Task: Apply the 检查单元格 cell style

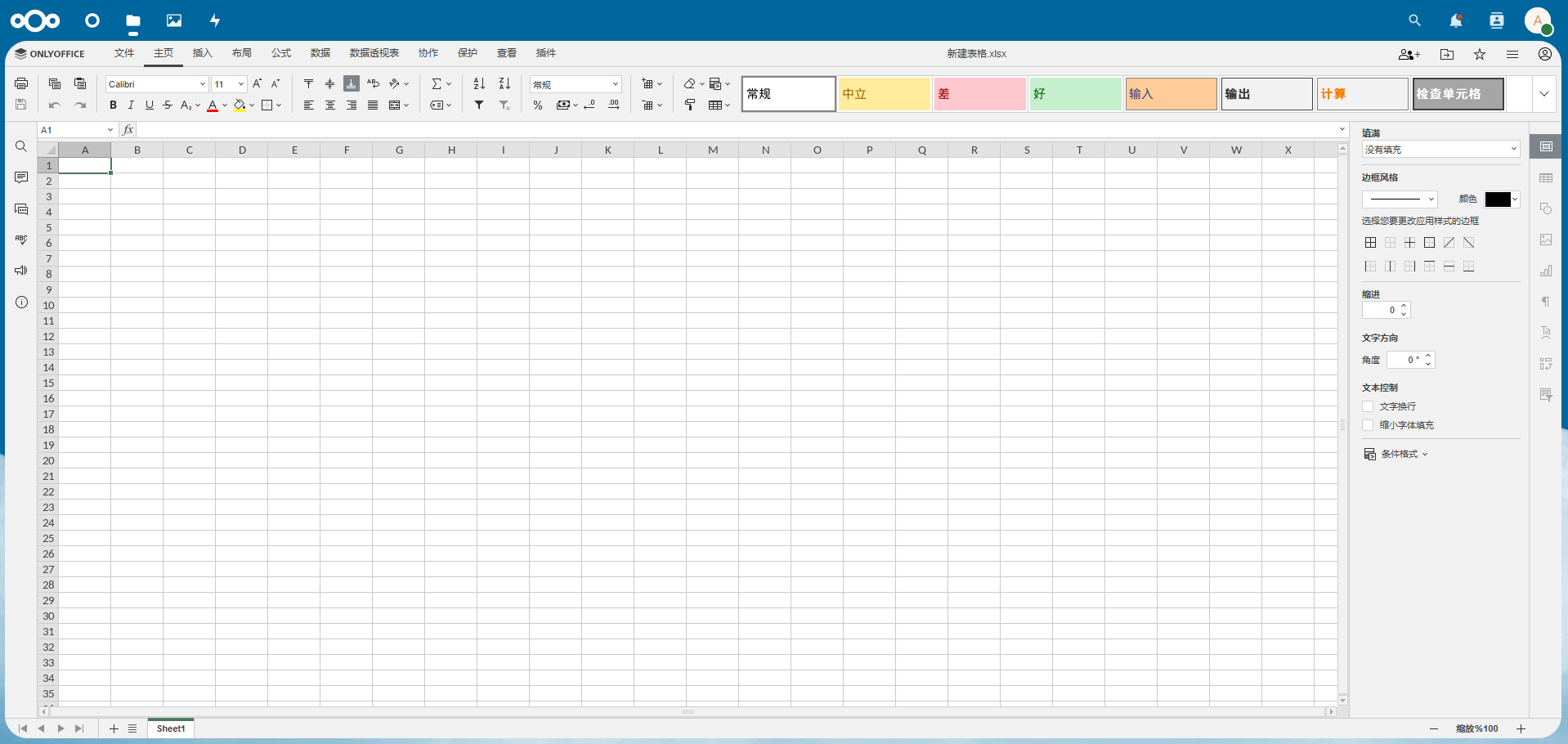Action: point(1458,94)
